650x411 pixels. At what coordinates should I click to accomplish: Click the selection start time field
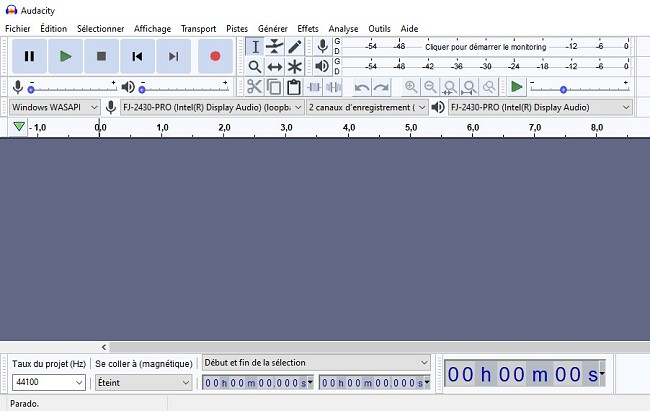(x=255, y=382)
